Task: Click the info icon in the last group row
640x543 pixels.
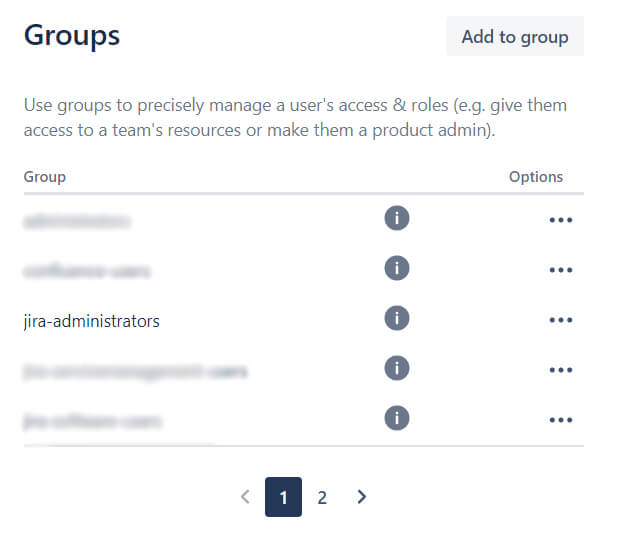Action: tap(397, 418)
